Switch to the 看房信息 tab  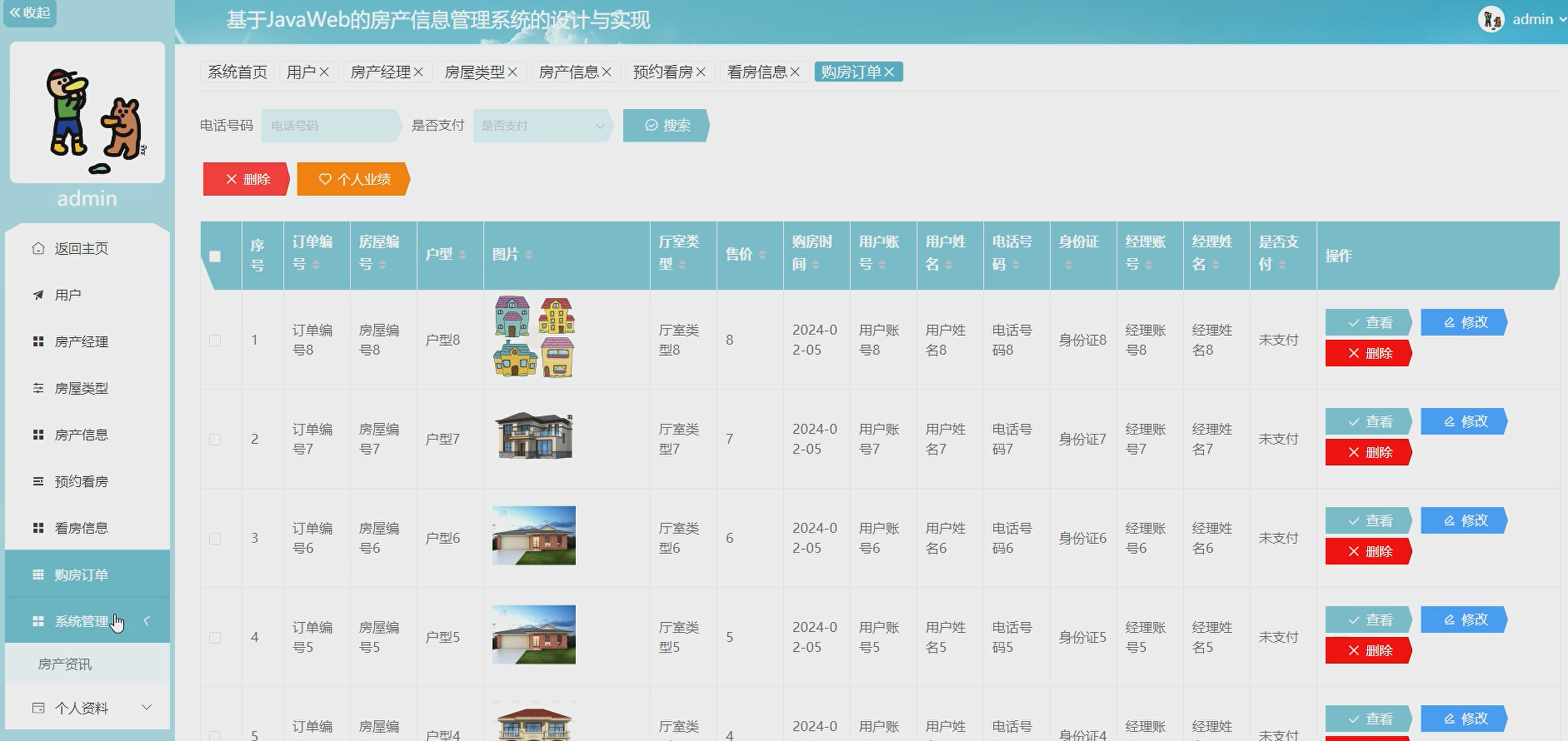click(757, 72)
